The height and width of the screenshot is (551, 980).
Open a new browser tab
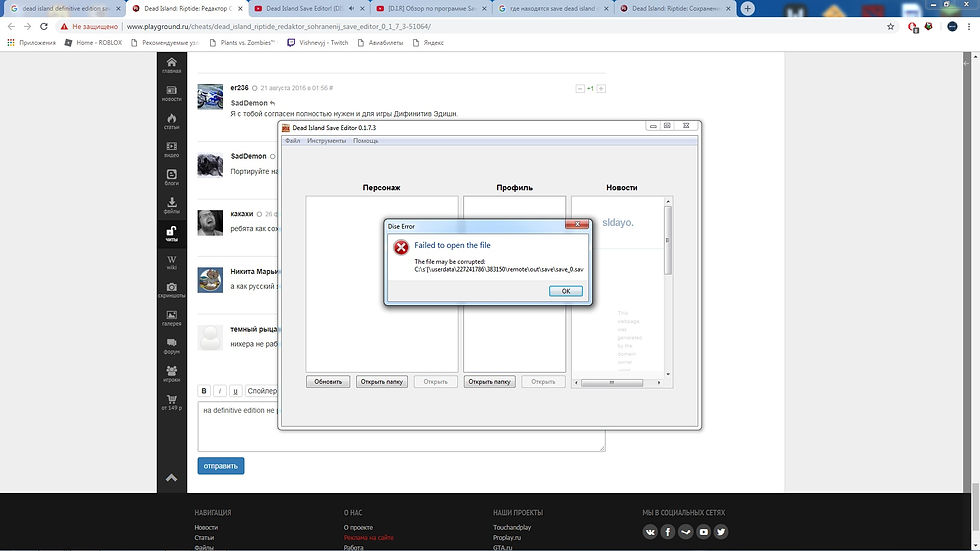748,9
